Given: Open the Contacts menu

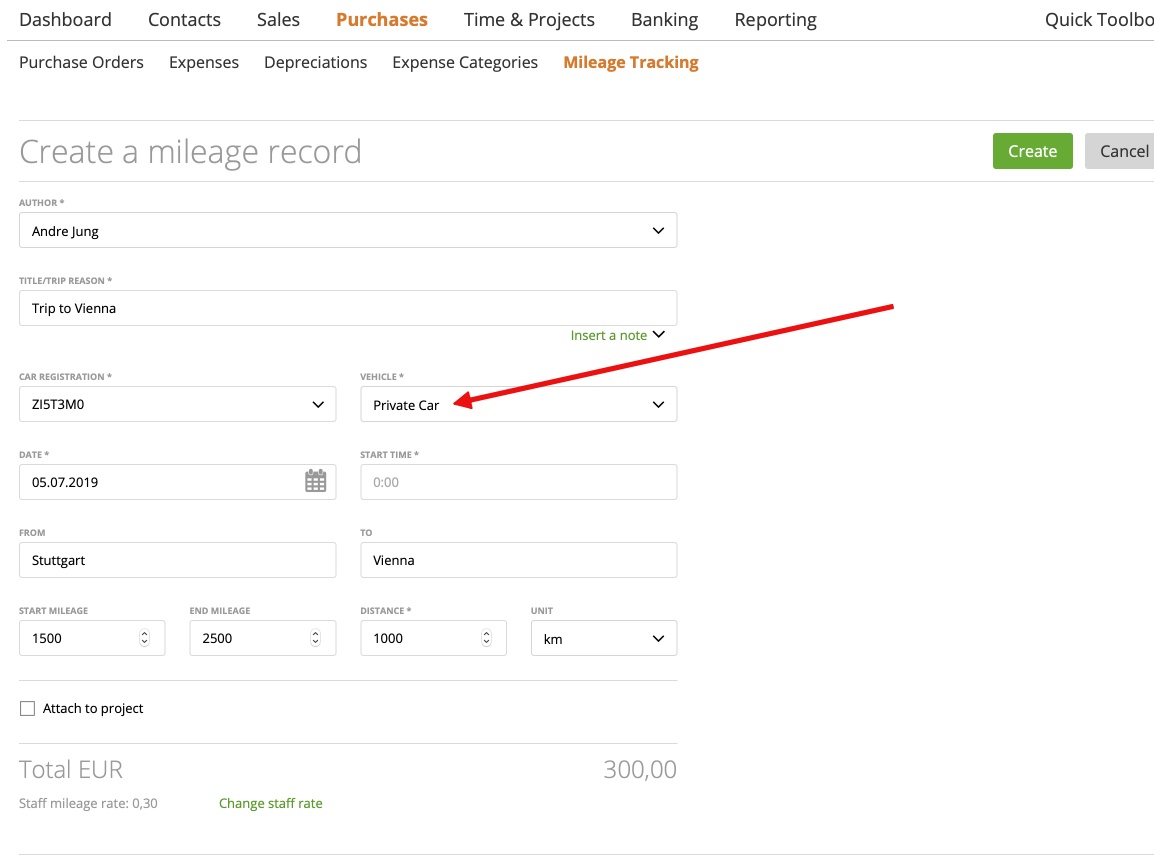Looking at the screenshot, I should [x=184, y=20].
